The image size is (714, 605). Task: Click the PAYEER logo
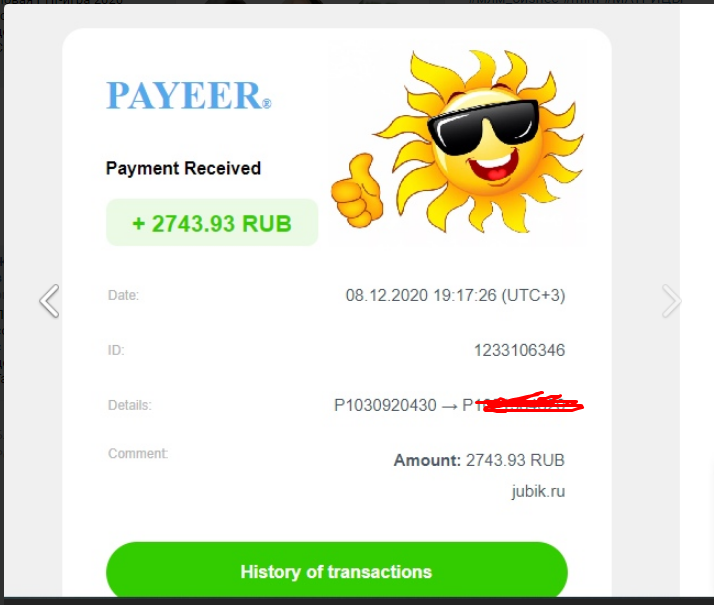coord(189,96)
